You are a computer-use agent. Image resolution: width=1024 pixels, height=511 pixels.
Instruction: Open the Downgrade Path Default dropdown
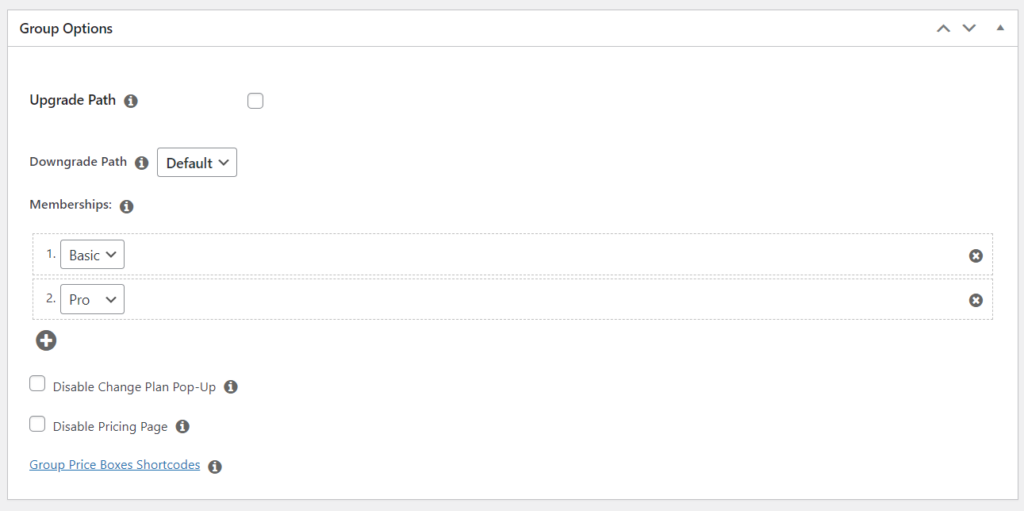click(x=197, y=163)
